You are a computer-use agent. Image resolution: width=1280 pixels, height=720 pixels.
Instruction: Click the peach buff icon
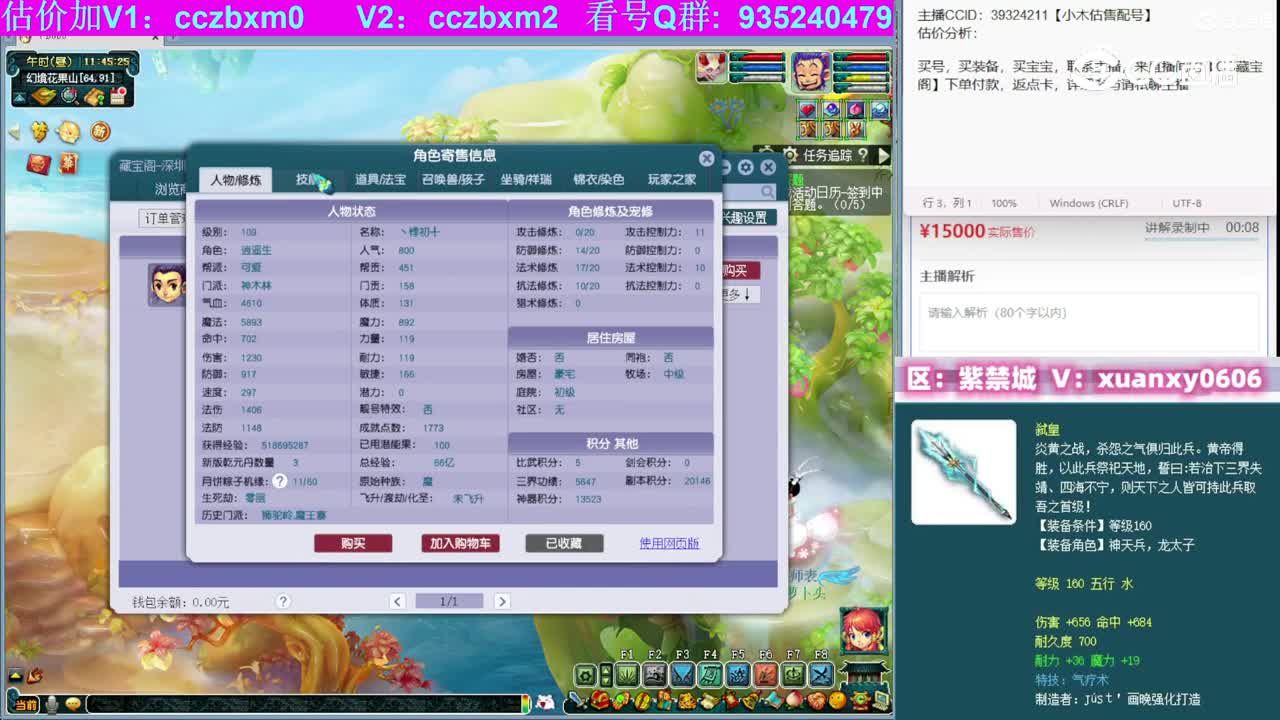pyautogui.click(x=856, y=109)
